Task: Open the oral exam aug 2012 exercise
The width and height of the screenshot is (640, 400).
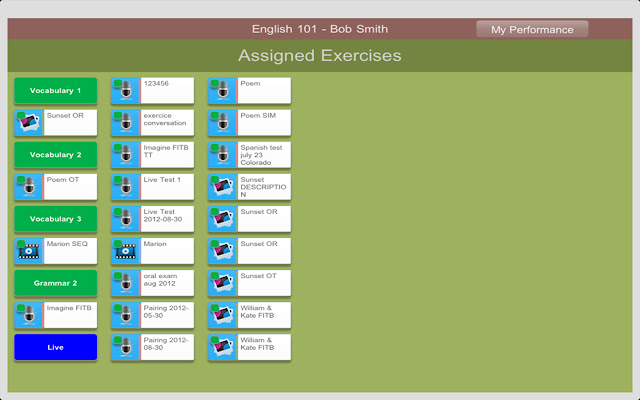Action: tap(153, 283)
